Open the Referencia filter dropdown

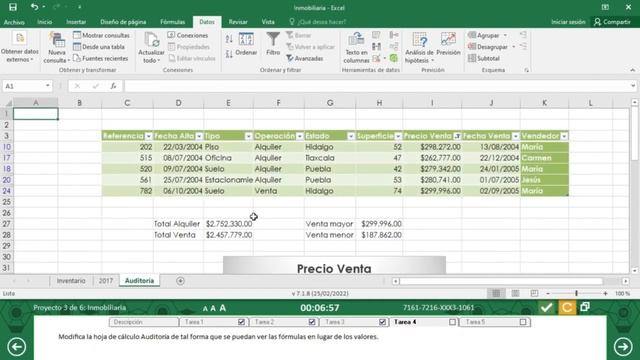[x=149, y=136]
